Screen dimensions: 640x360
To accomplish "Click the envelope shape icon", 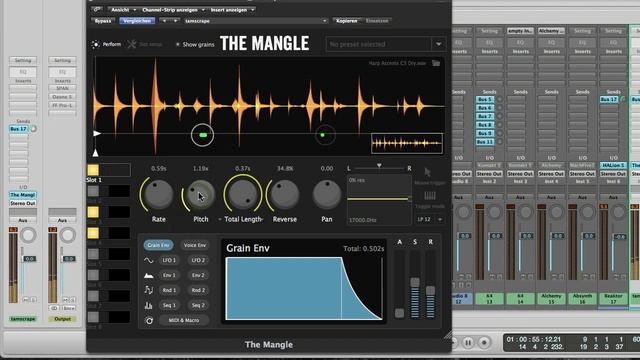I will click(149, 276).
